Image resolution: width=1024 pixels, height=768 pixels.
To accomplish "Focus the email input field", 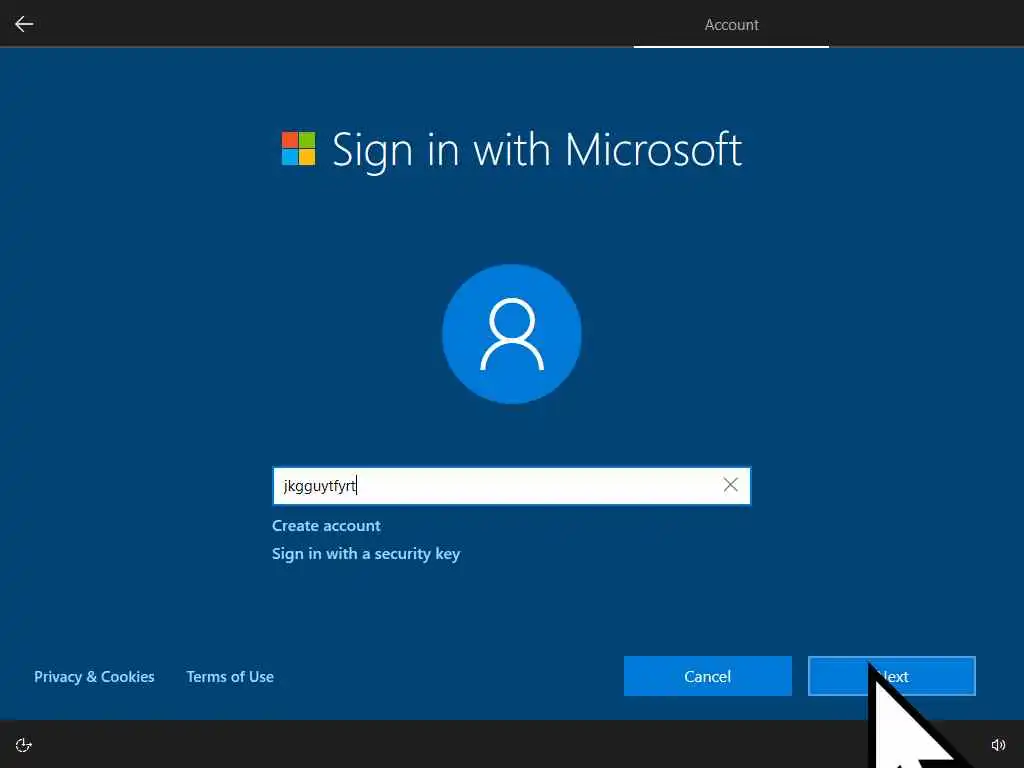I will click(x=511, y=486).
